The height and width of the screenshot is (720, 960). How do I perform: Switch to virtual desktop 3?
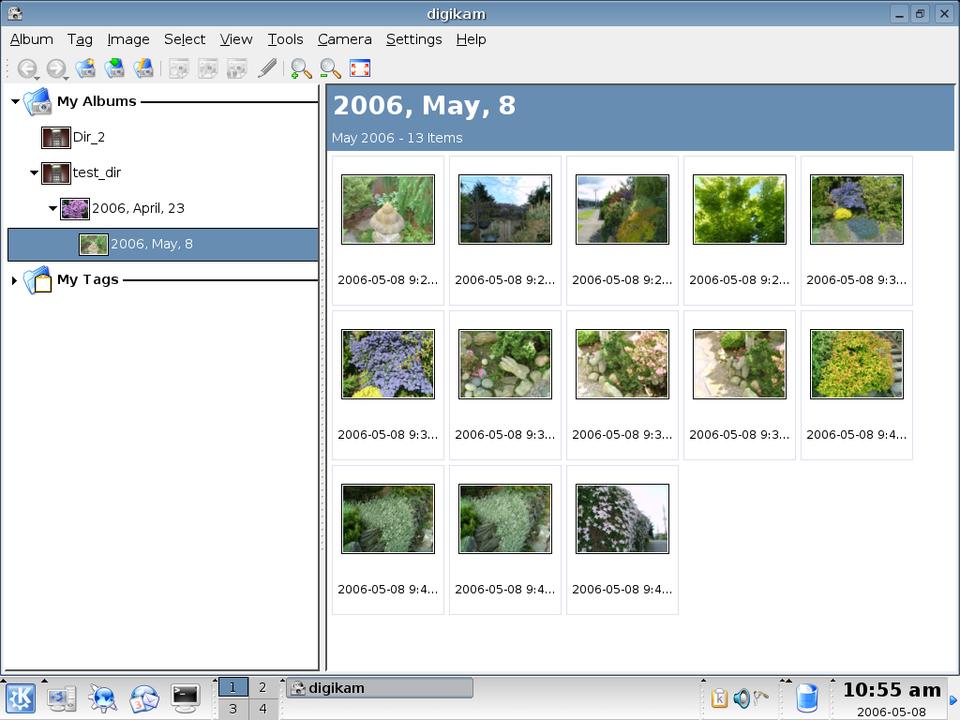233,709
